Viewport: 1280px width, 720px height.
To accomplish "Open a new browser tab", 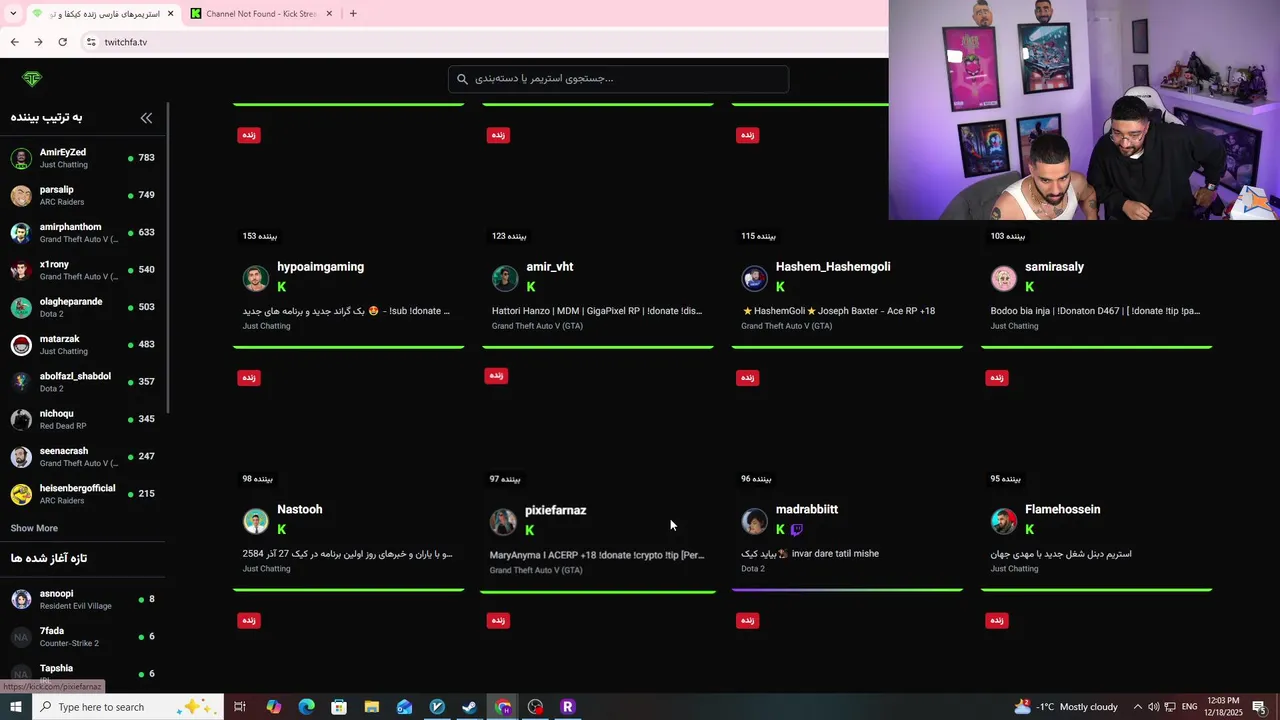I will [352, 14].
